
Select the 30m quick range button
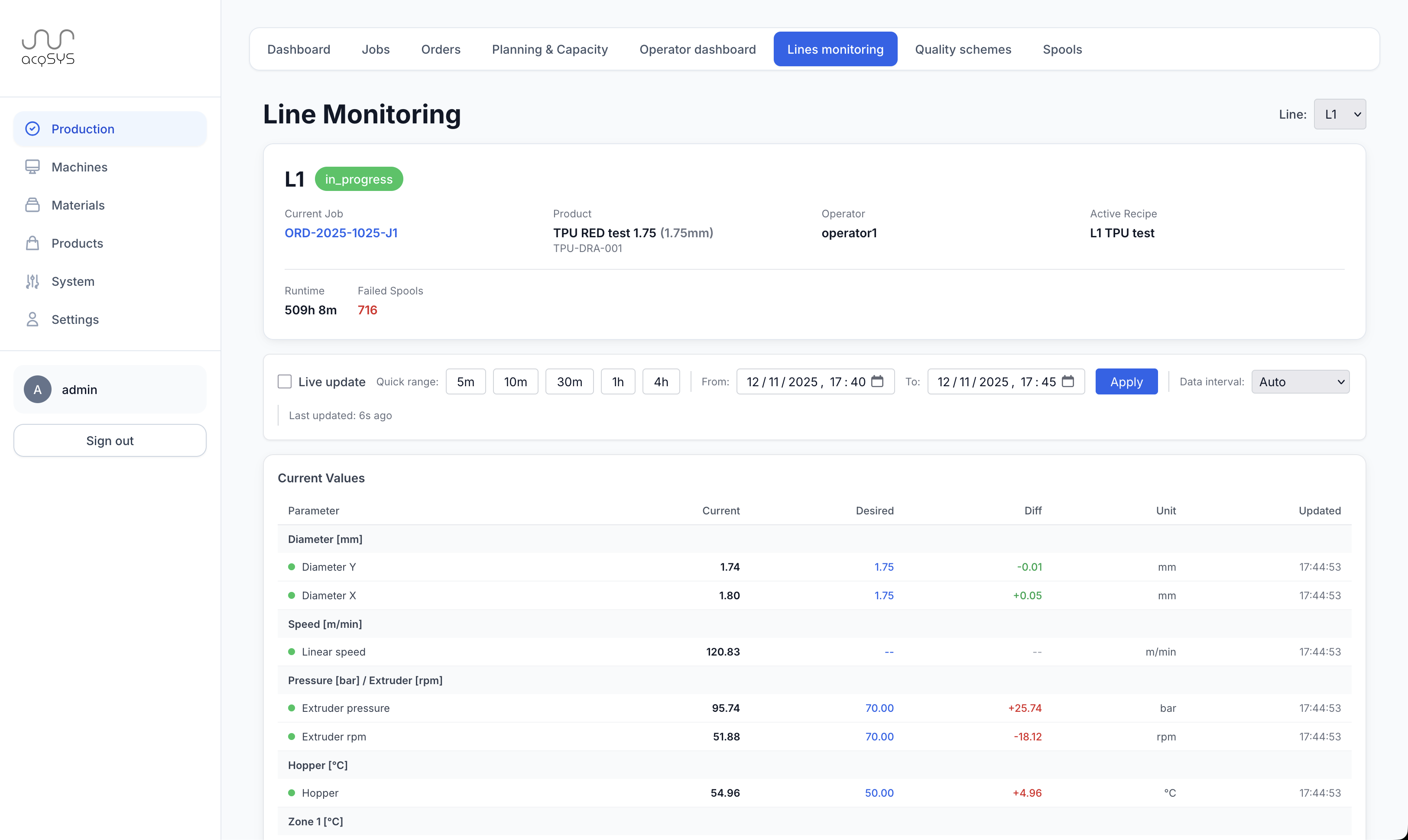(569, 381)
